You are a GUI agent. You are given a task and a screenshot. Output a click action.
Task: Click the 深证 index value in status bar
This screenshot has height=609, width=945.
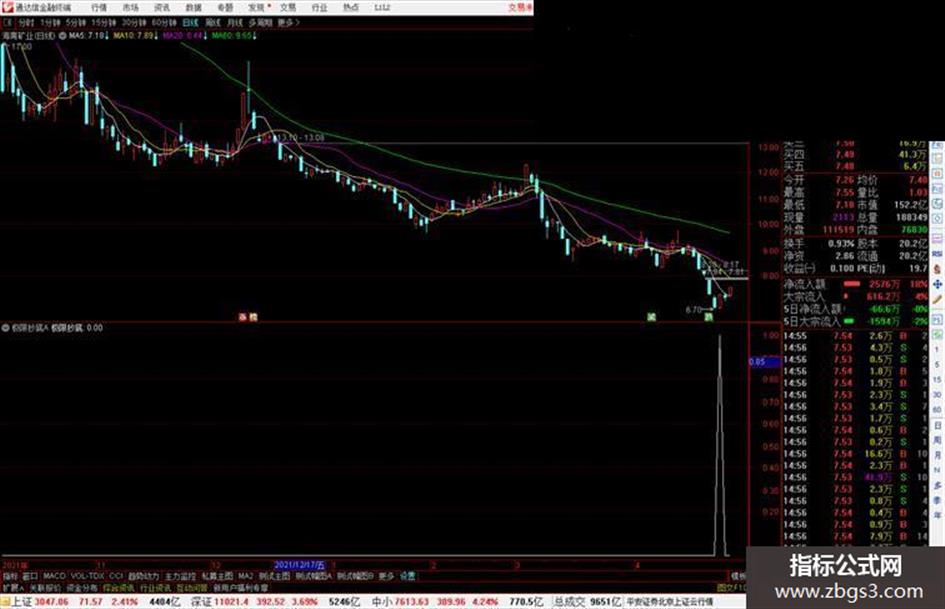click(x=233, y=602)
